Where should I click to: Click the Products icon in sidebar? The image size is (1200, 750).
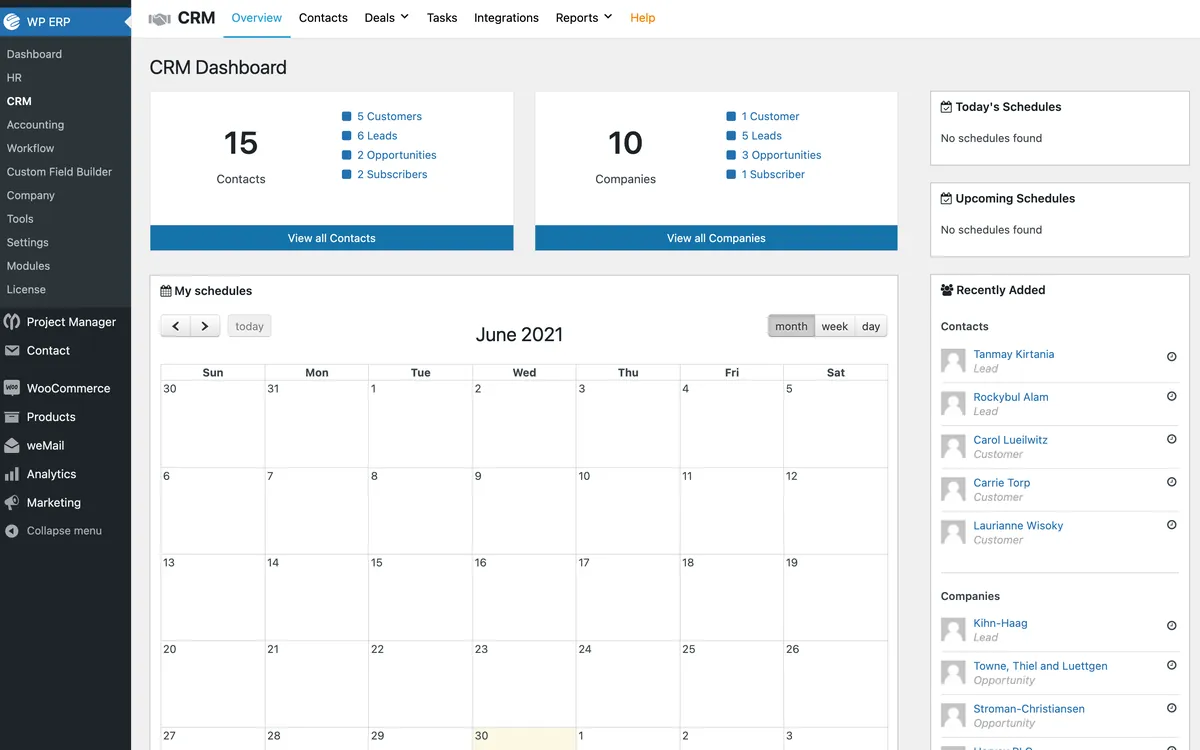pyautogui.click(x=12, y=417)
